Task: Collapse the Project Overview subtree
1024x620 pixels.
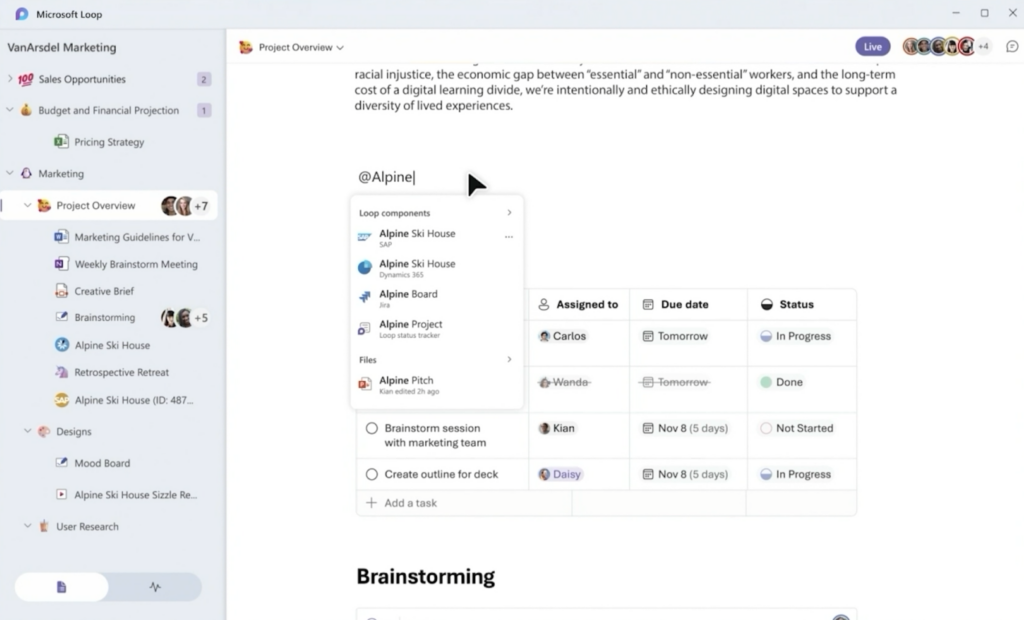Action: [x=27, y=205]
